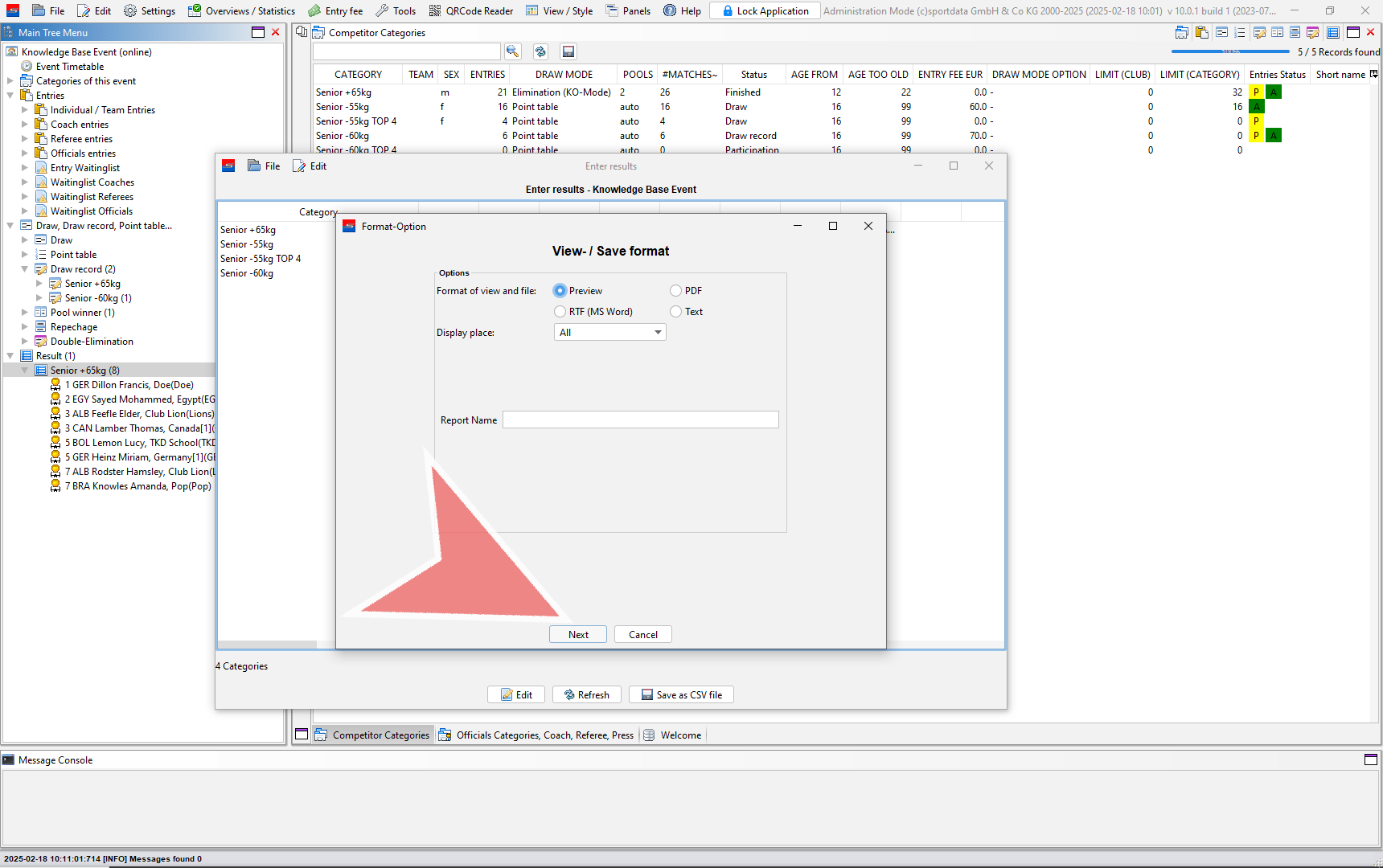
Task: Expand the Pool winner (1) tree node
Action: (x=25, y=313)
